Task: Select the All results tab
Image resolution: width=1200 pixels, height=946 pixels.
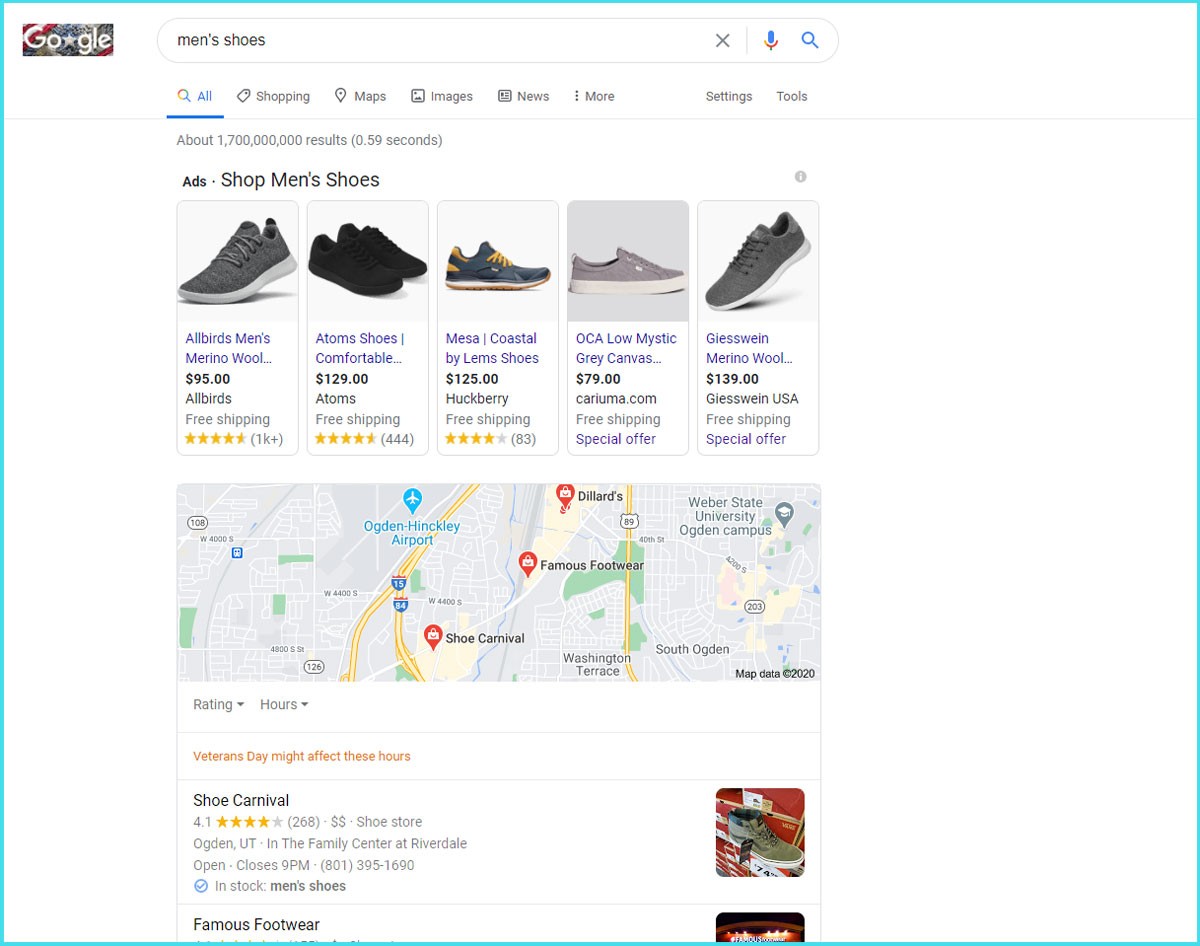Action: click(195, 96)
